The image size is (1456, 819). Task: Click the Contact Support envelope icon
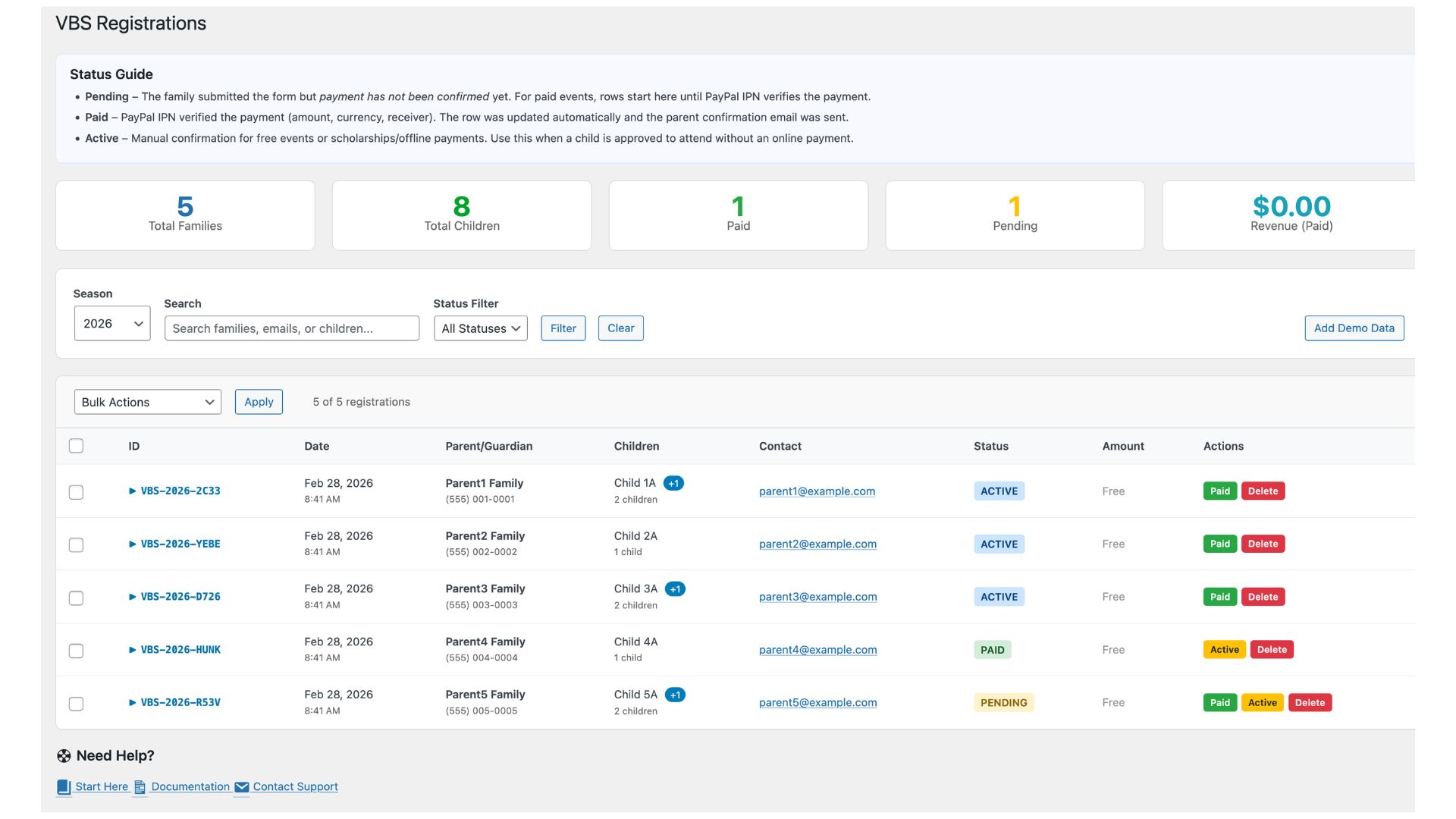tap(241, 787)
